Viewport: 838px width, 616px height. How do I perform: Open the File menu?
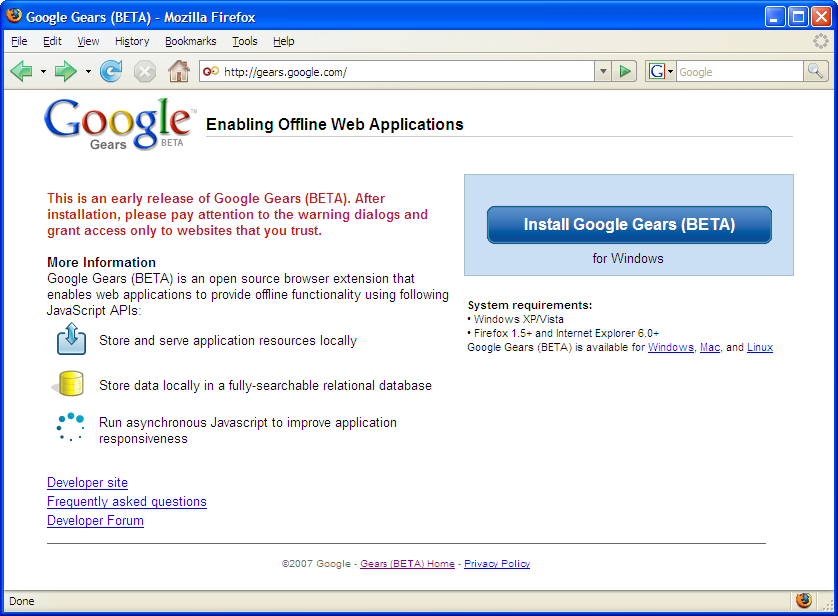click(x=19, y=41)
